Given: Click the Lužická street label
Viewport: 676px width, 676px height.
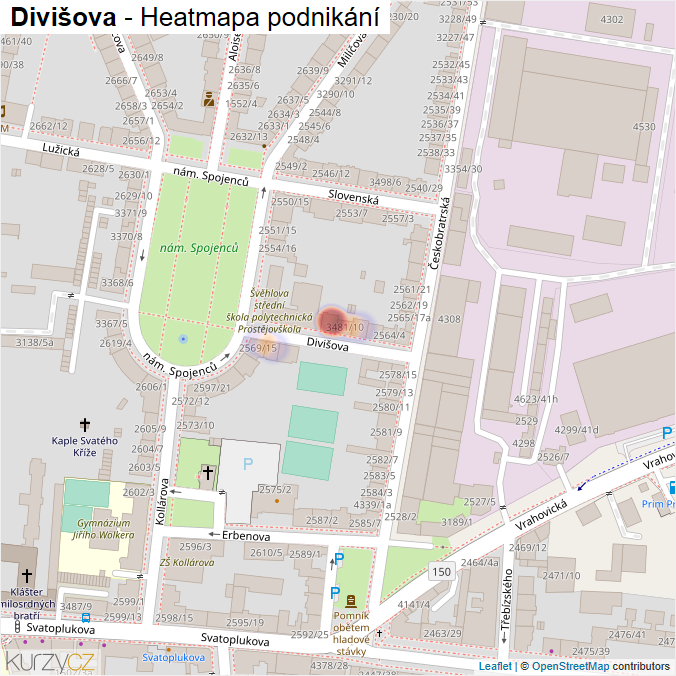Looking at the screenshot, I should 61,150.
